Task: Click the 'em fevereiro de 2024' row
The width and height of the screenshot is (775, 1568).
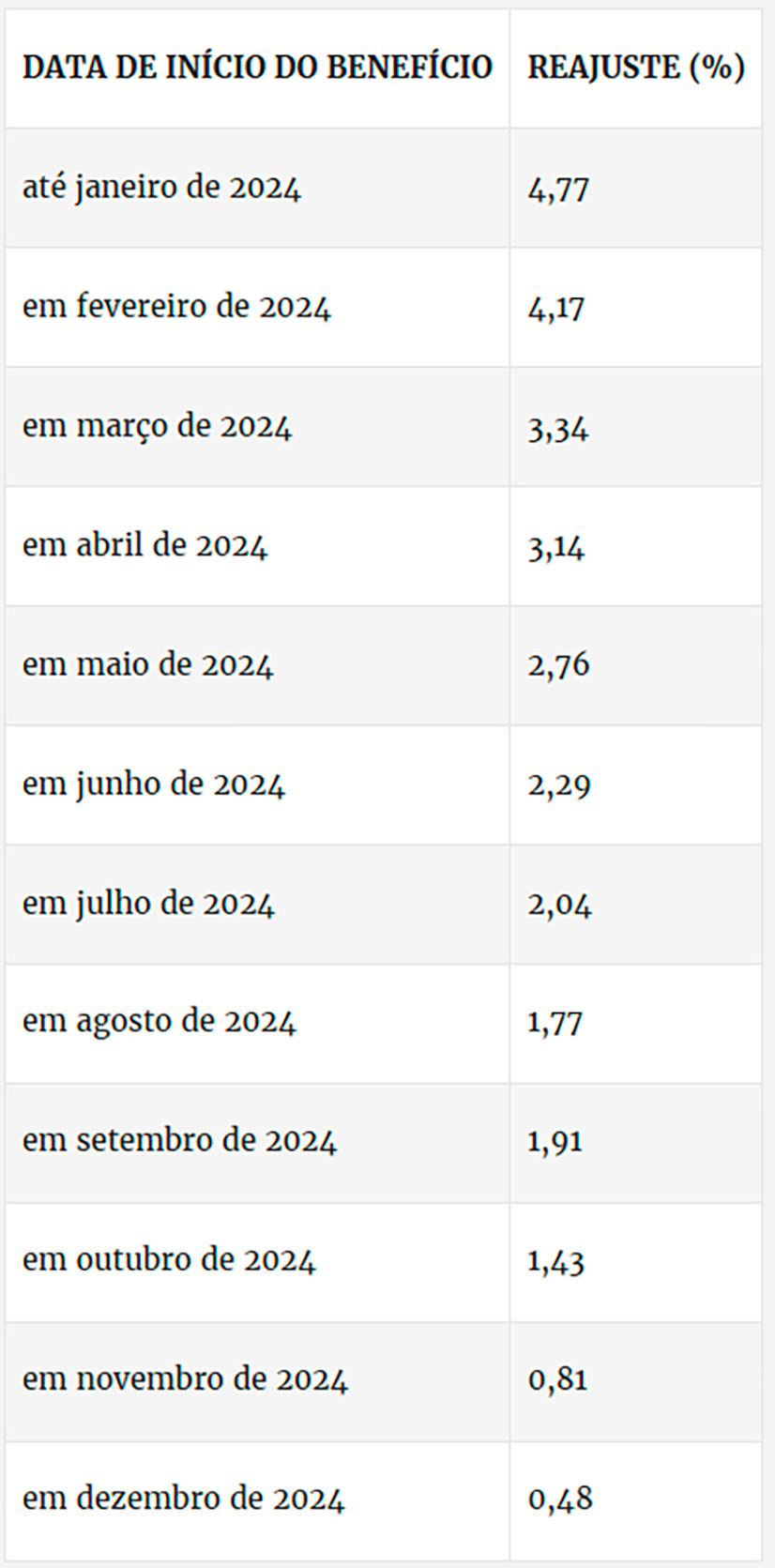Action: [384, 307]
